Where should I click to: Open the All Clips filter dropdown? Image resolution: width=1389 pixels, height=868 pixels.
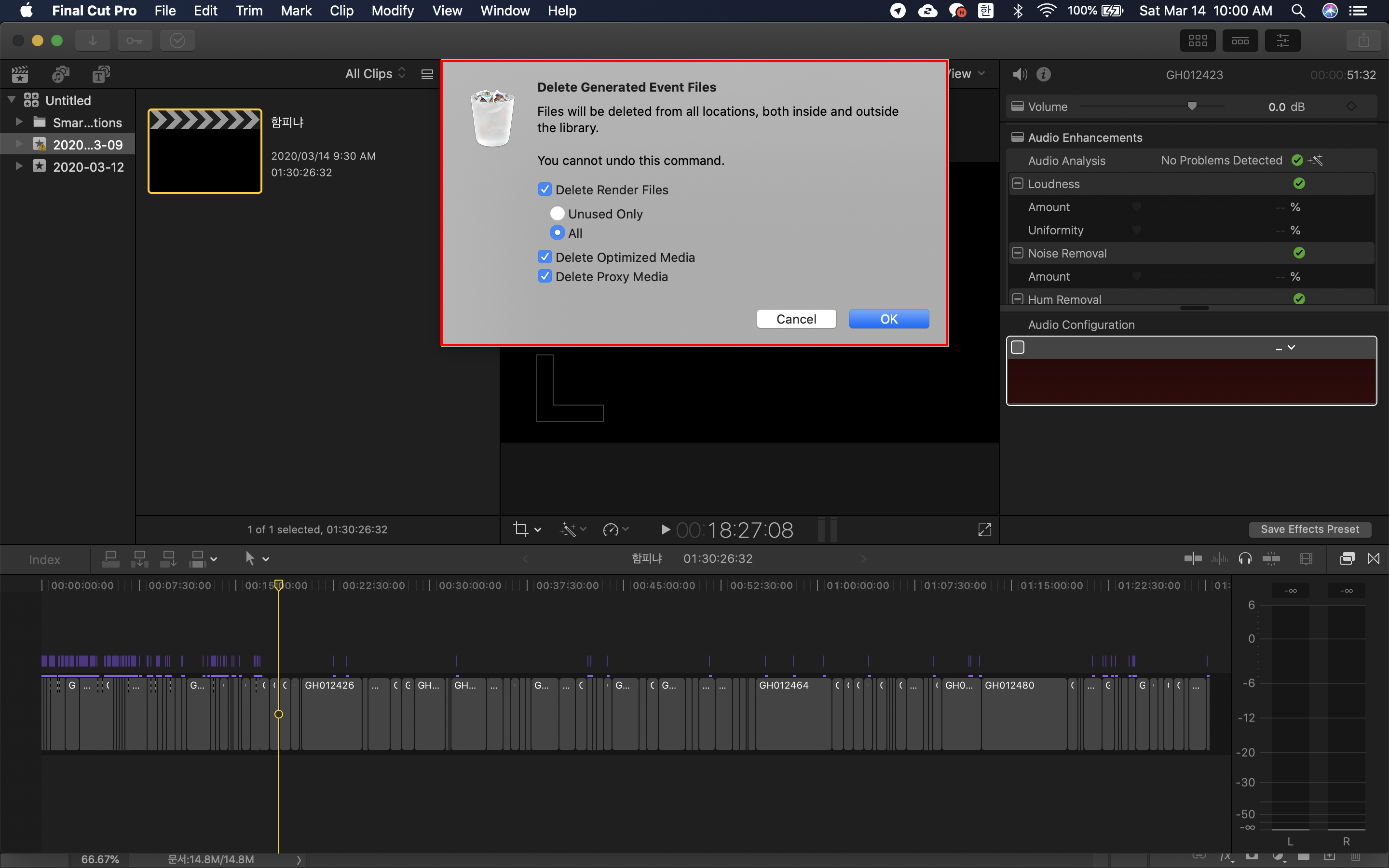point(375,73)
